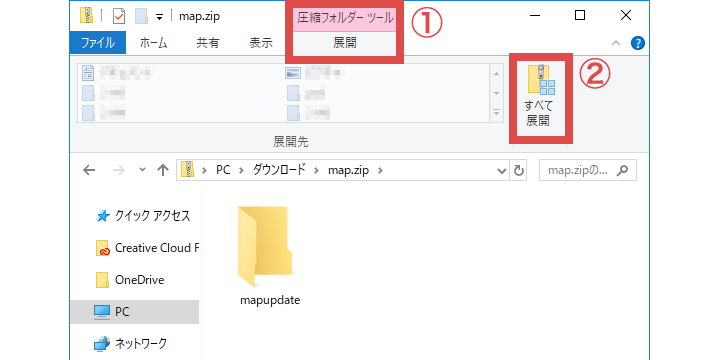Select Creative Cloud Files in navigation pane
Viewport: 720px width, 360px height.
pos(147,248)
